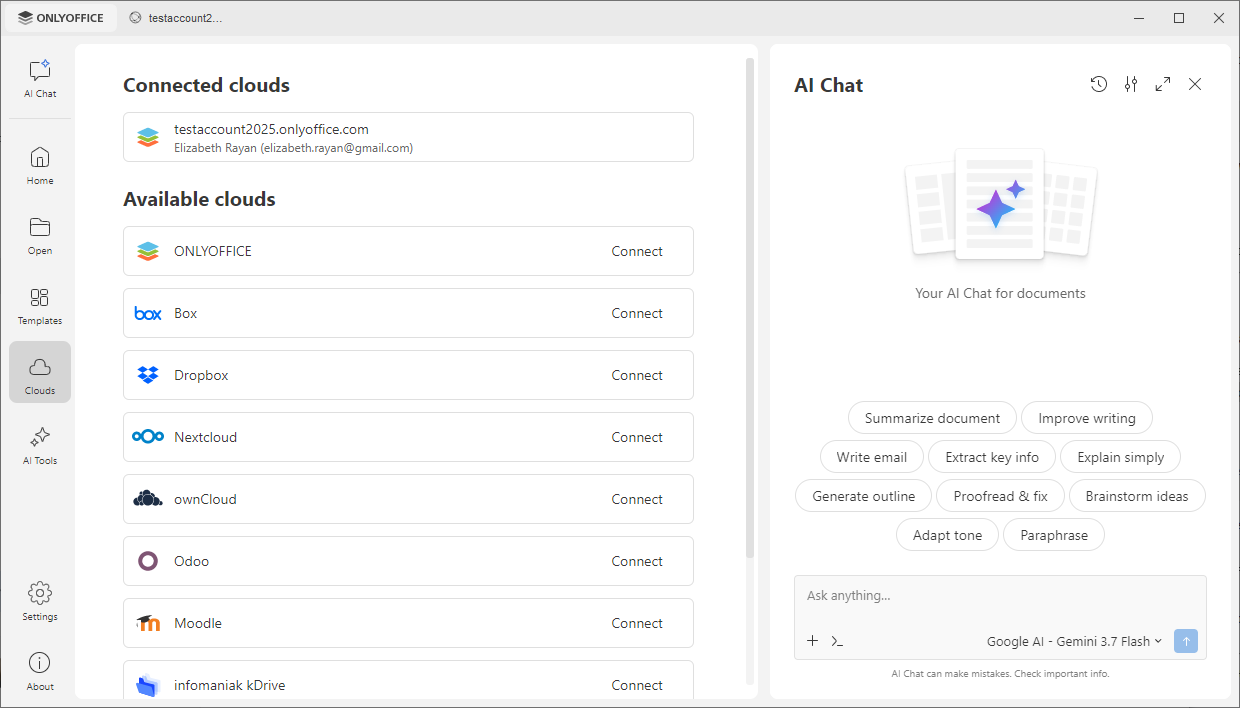Click the Adapt tone chip
This screenshot has width=1240, height=708.
coord(947,535)
